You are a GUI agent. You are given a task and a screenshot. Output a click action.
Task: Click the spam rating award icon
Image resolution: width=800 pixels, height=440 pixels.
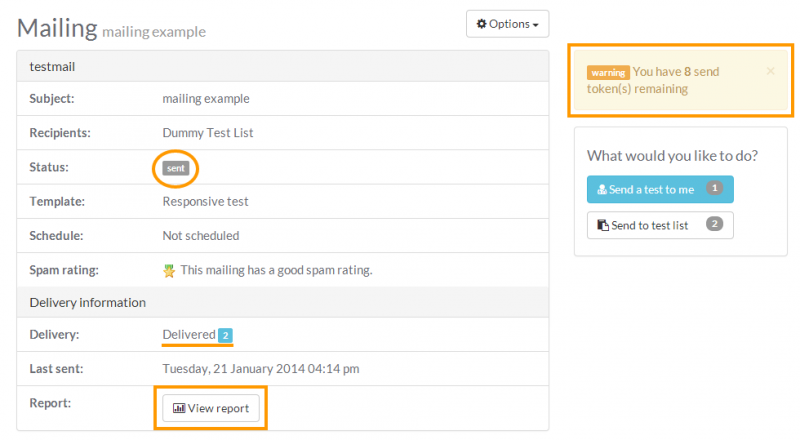click(x=169, y=270)
